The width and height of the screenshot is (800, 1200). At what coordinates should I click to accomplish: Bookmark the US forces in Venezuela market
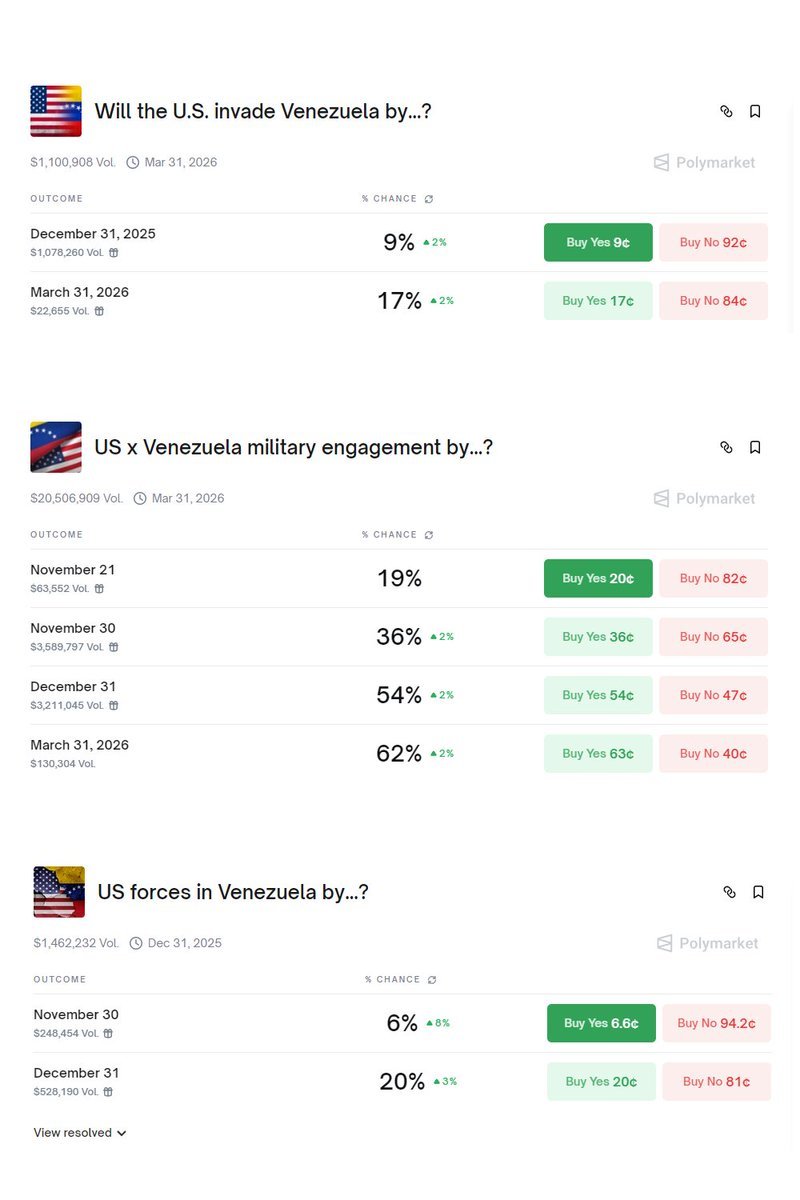758,892
